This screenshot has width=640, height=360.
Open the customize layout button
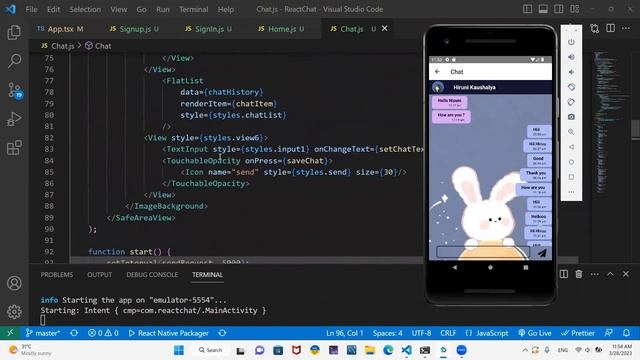click(575, 9)
